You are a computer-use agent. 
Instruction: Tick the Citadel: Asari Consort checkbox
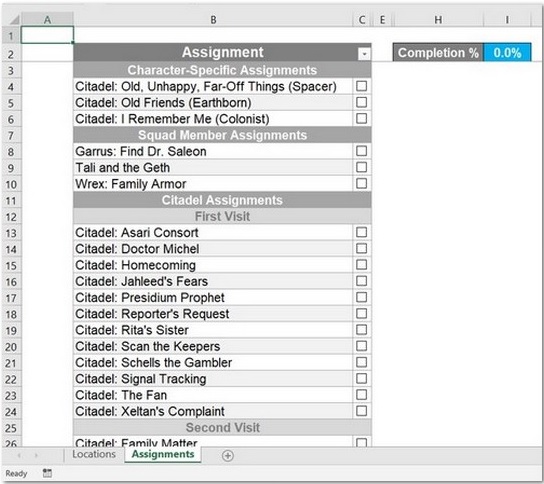tap(361, 232)
